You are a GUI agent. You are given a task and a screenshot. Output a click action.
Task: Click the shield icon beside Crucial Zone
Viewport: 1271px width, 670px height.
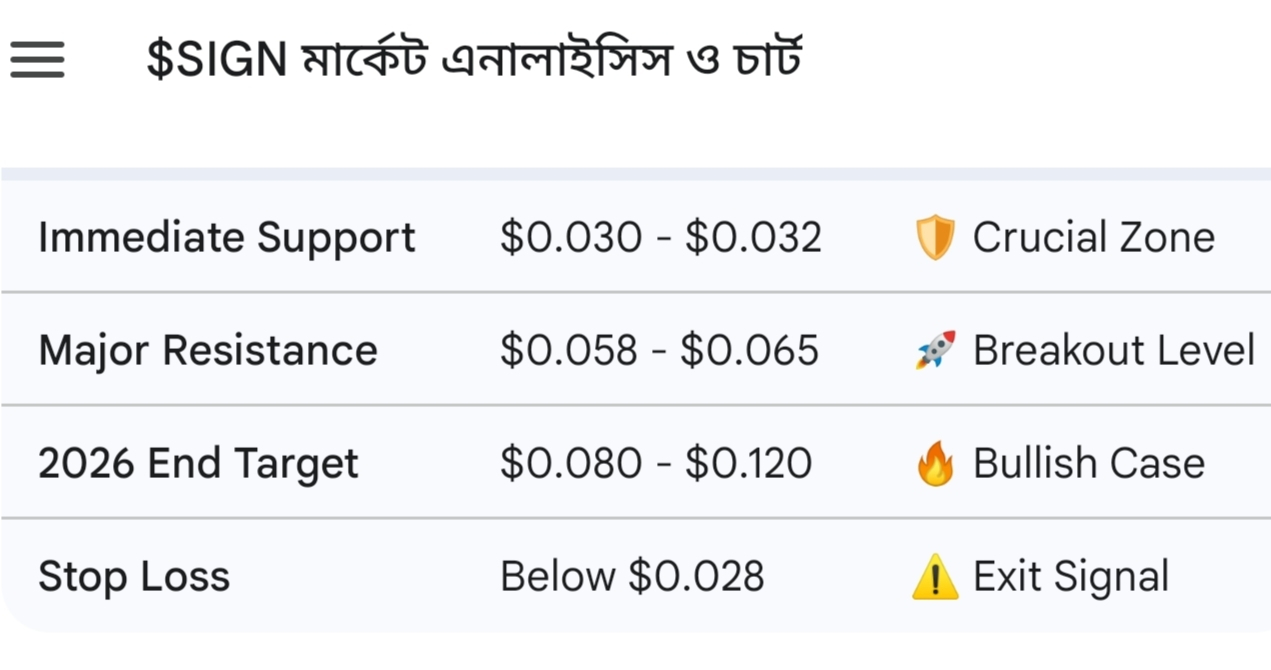tap(935, 238)
